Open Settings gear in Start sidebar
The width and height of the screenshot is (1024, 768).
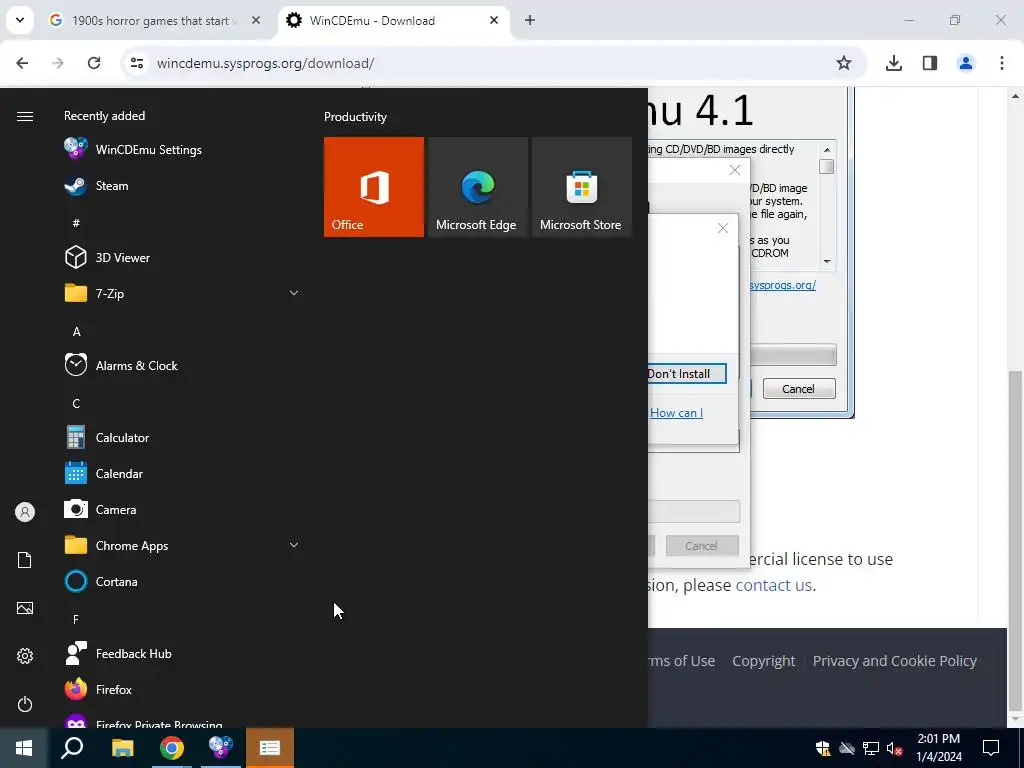[x=25, y=656]
